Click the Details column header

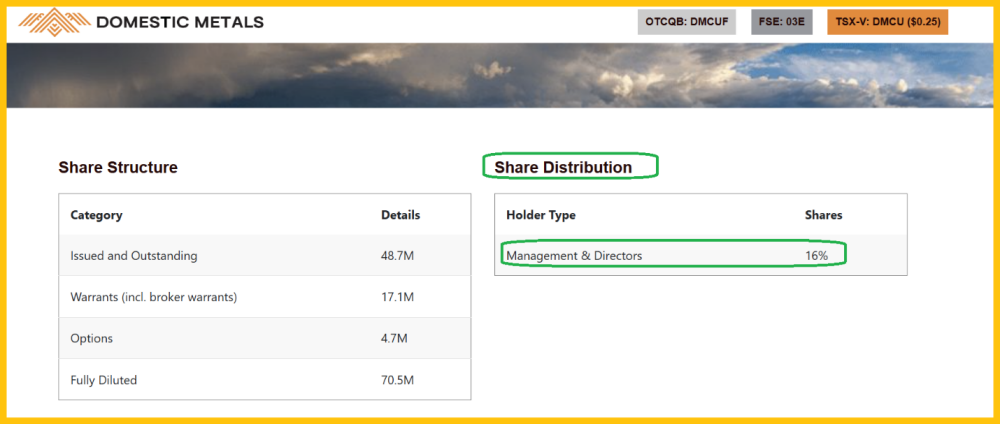[400, 215]
